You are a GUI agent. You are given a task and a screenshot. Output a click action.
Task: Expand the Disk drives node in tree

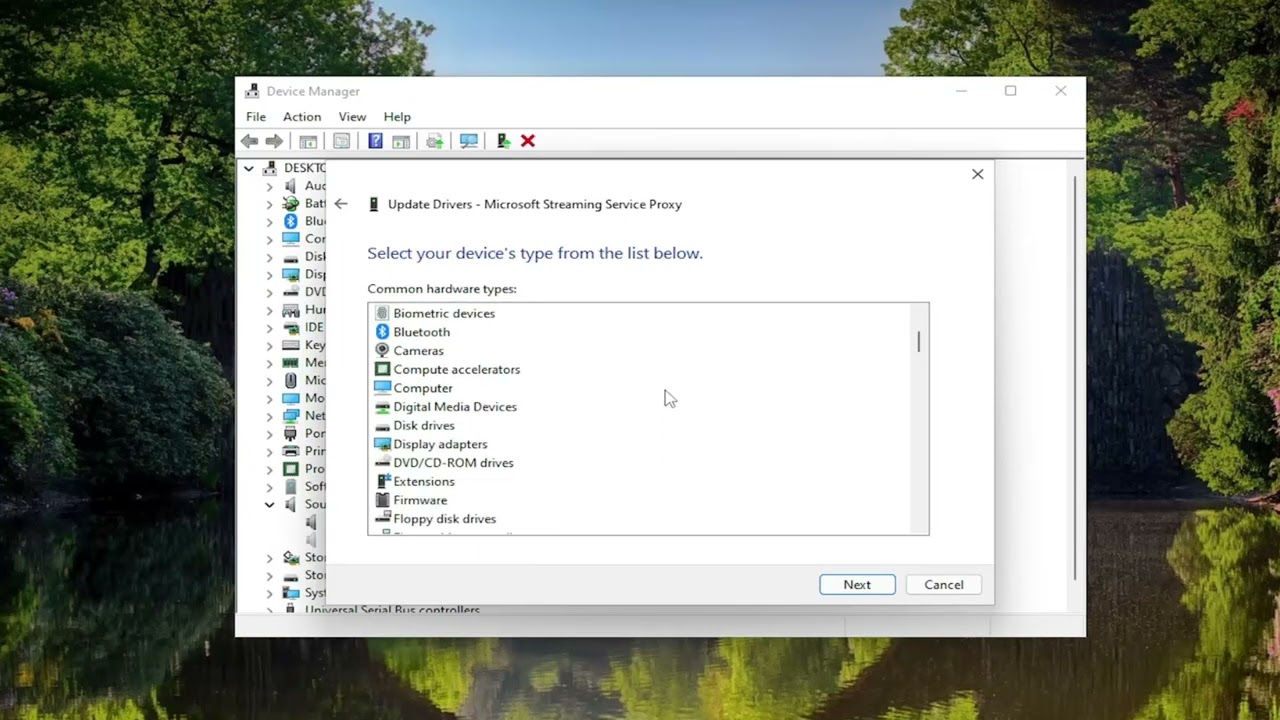pyautogui.click(x=269, y=256)
